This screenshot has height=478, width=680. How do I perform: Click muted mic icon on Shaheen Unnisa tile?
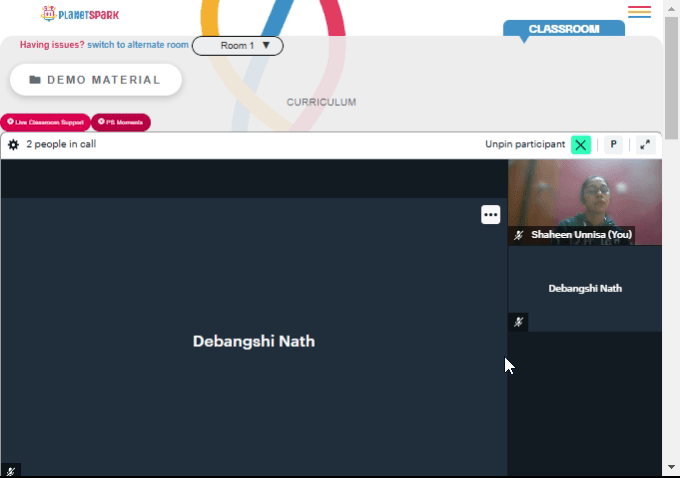(518, 235)
